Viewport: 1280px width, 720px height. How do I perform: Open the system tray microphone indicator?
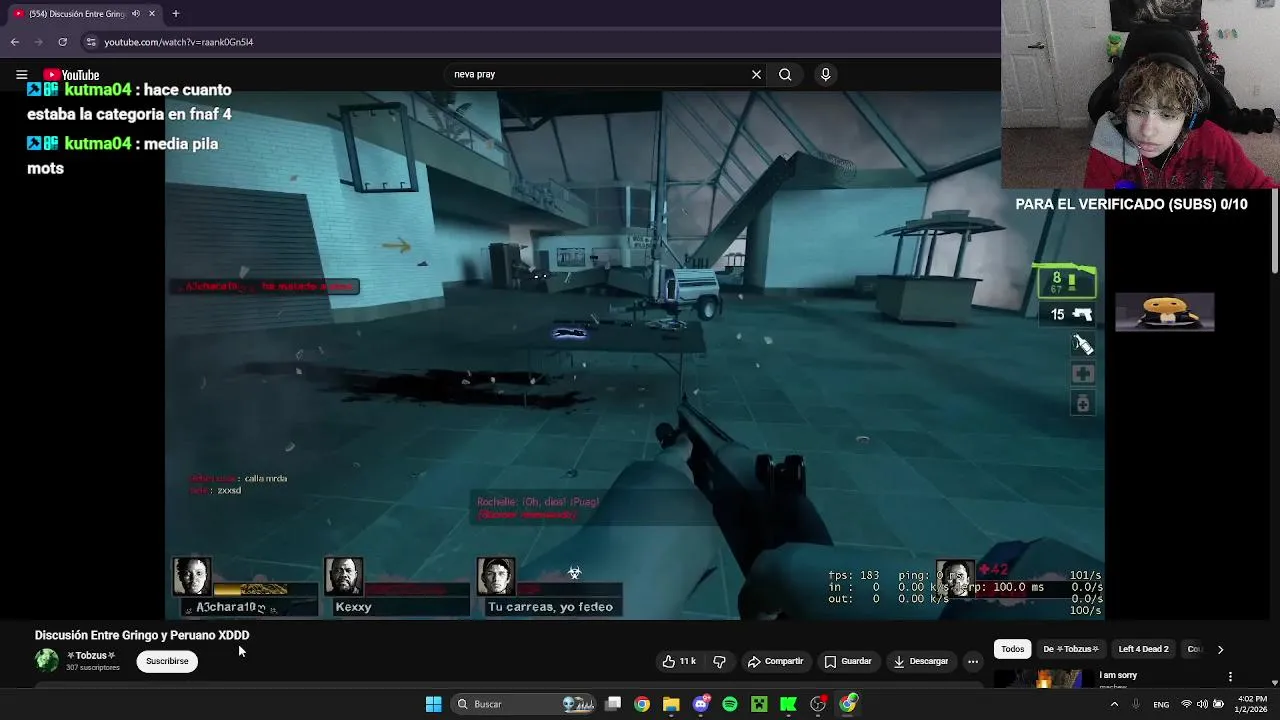pyautogui.click(x=1137, y=704)
